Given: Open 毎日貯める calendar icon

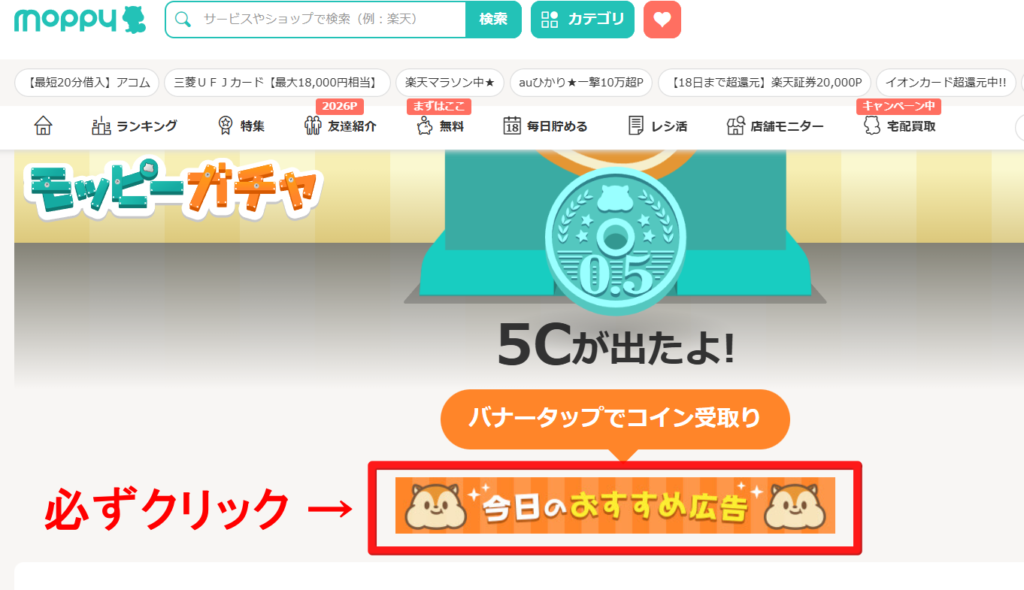Looking at the screenshot, I should 512,125.
